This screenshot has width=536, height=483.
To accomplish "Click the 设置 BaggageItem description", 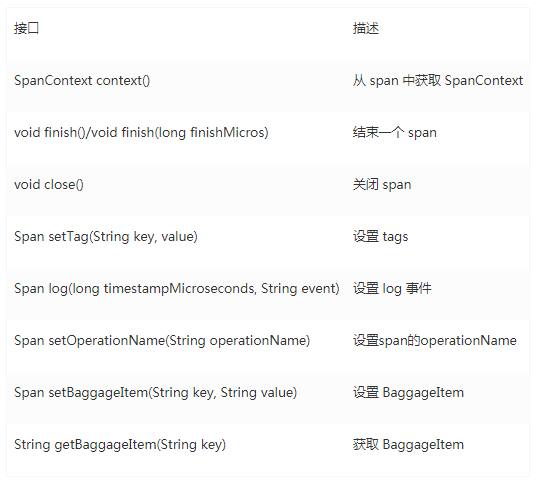I will (408, 392).
